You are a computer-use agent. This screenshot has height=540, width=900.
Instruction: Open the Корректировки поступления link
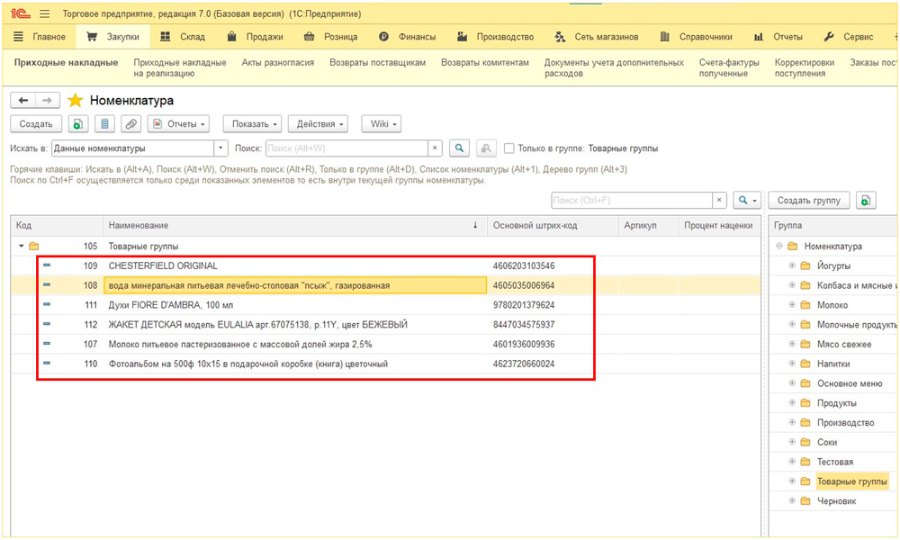(804, 68)
